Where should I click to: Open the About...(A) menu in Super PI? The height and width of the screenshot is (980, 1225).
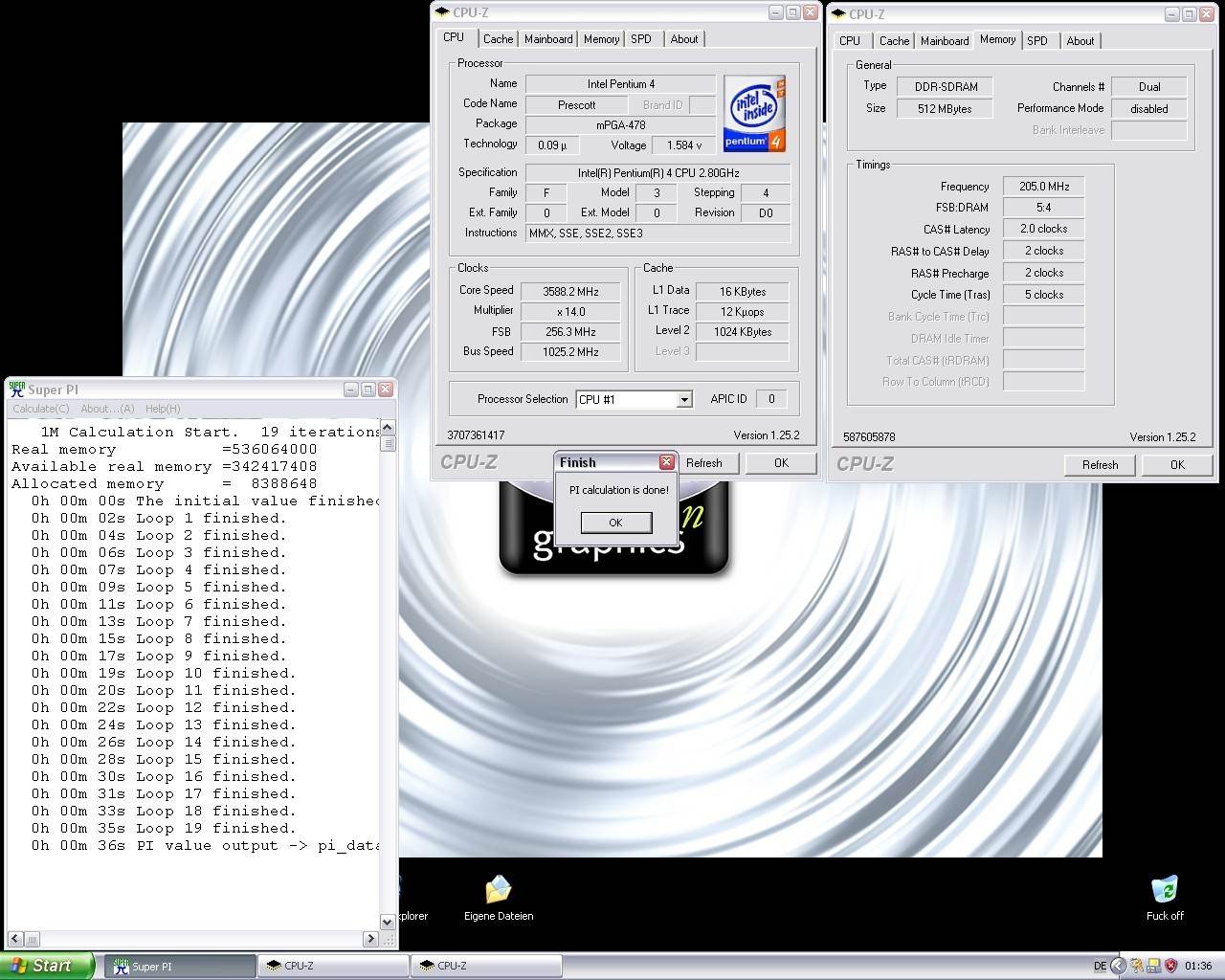click(x=107, y=409)
